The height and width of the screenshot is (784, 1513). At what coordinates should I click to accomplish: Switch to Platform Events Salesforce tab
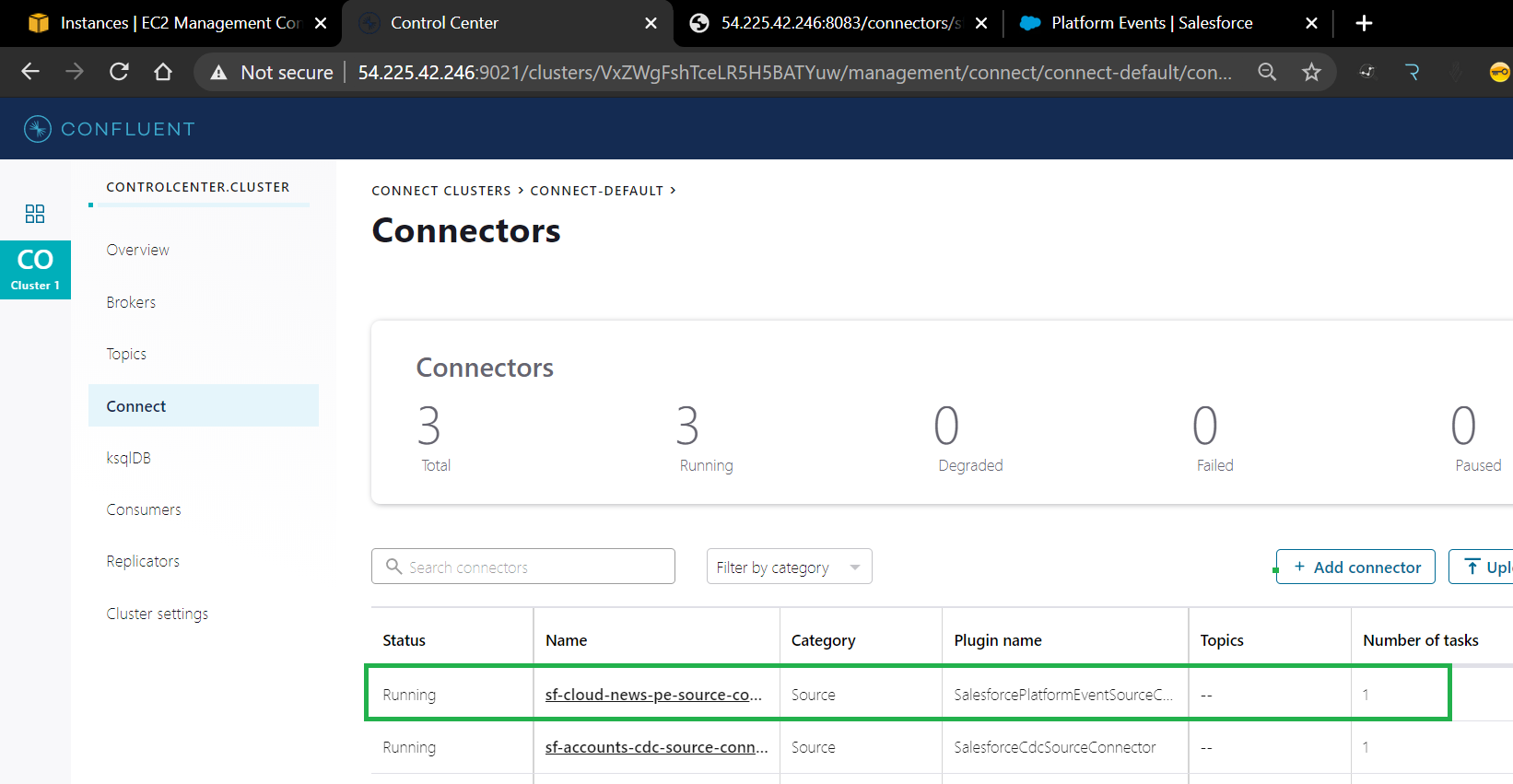(1151, 23)
